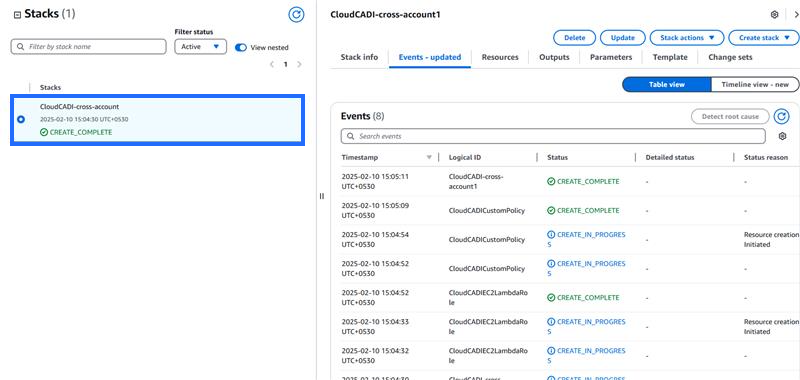Switch to the Events - updated tab

point(430,57)
